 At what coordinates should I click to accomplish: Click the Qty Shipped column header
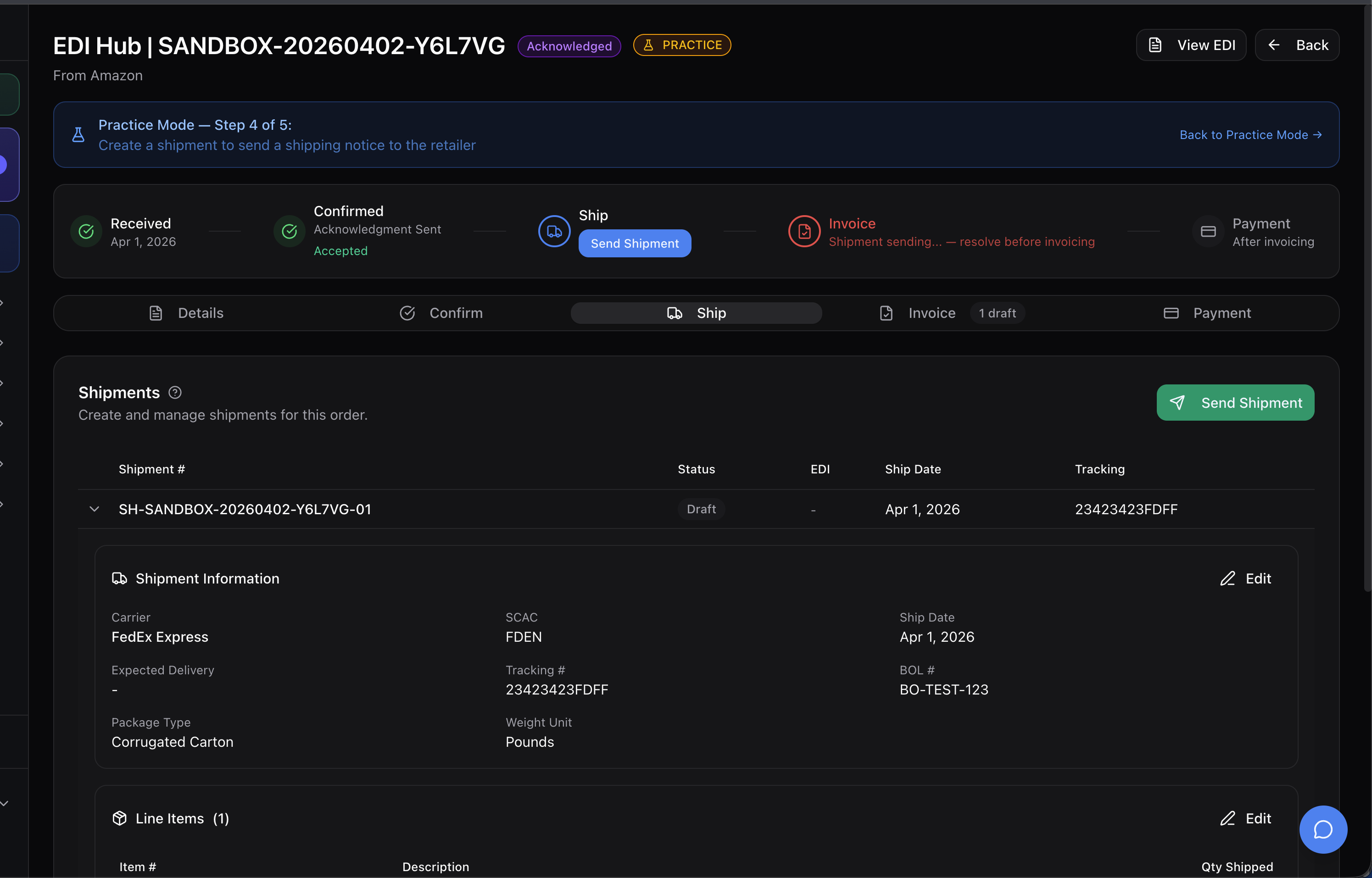click(1237, 867)
